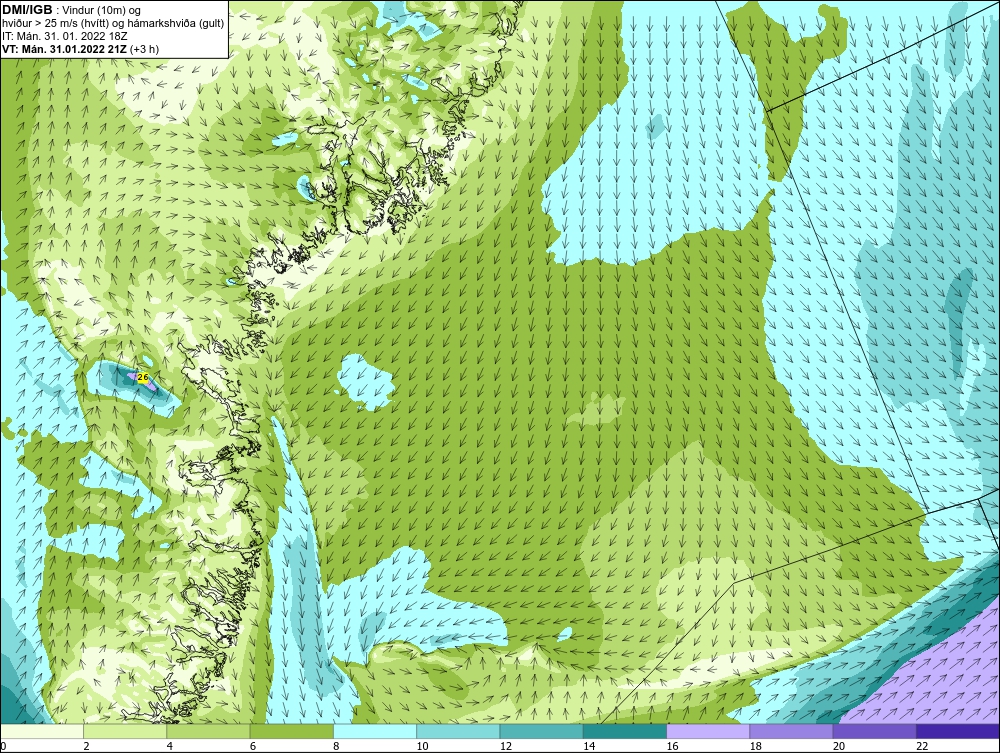Click the 16-18 m/s lavender legend swatch
The width and height of the screenshot is (1000, 753).
pyautogui.click(x=708, y=731)
